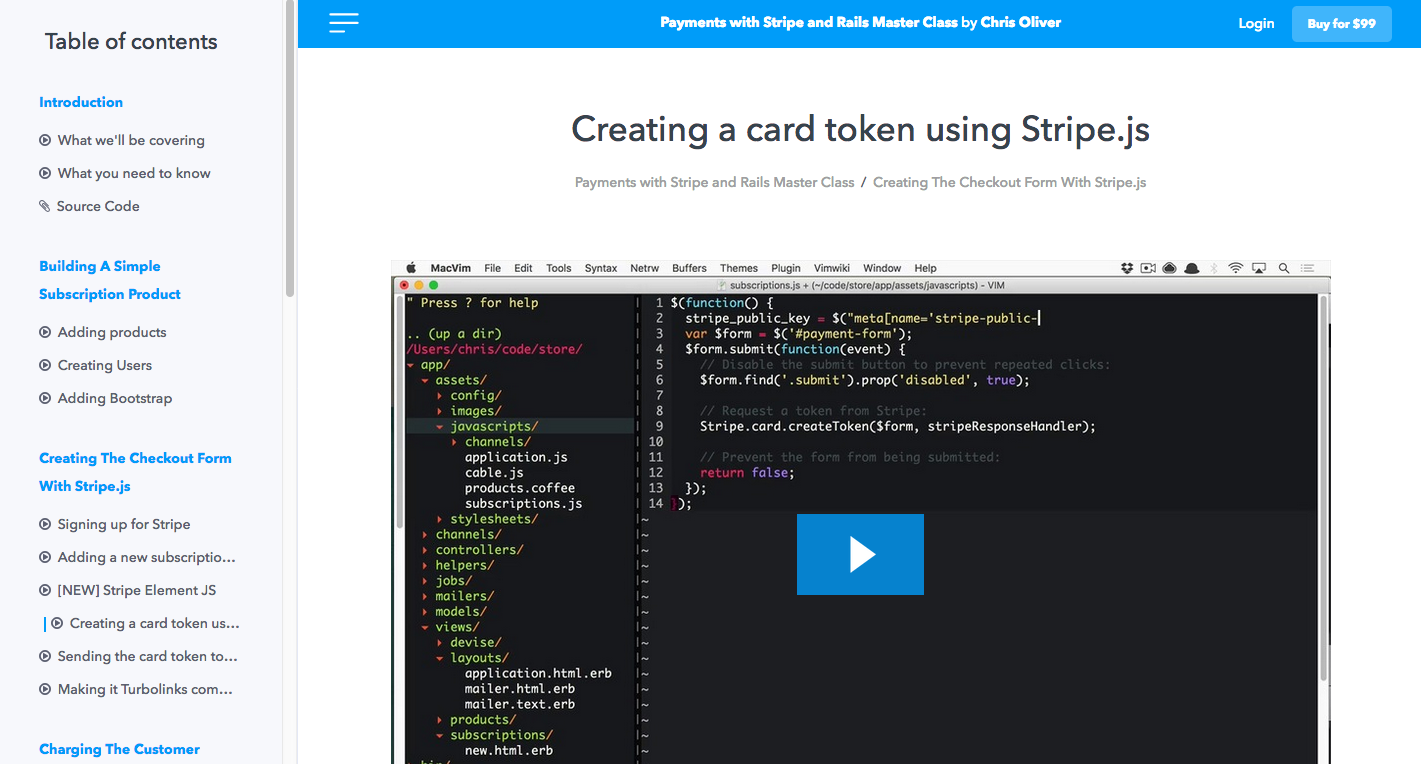Open the File menu in MacVim
Screen dimensions: 1421x764
tap(492, 268)
